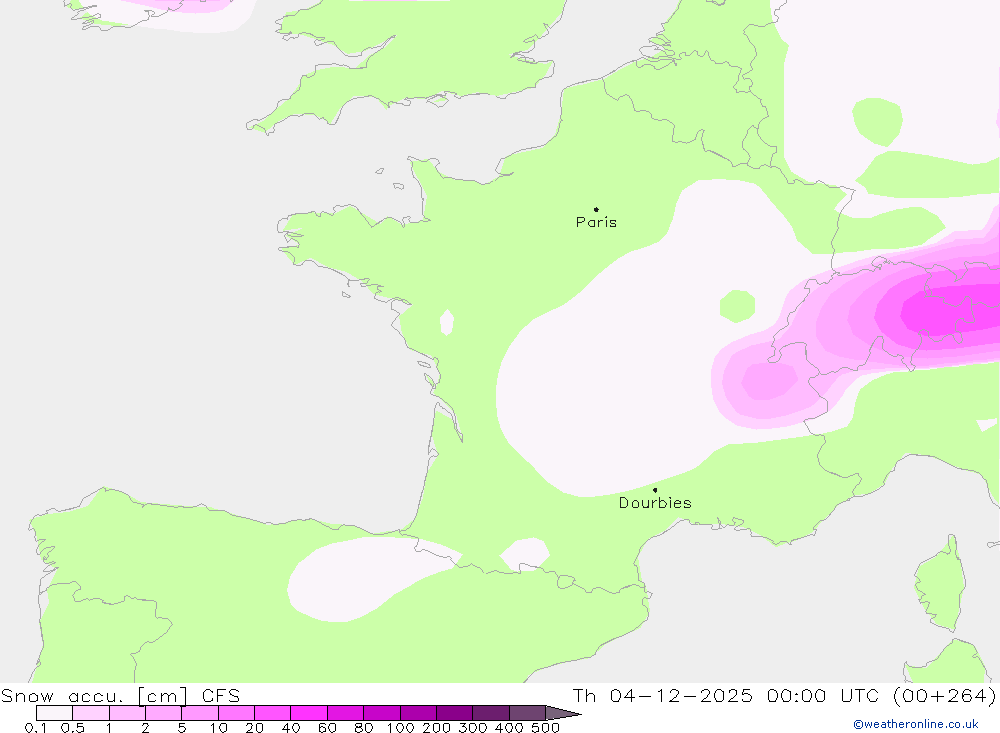Select the black dot marker above Paris
Image resolution: width=1000 pixels, height=733 pixels.
tap(596, 209)
